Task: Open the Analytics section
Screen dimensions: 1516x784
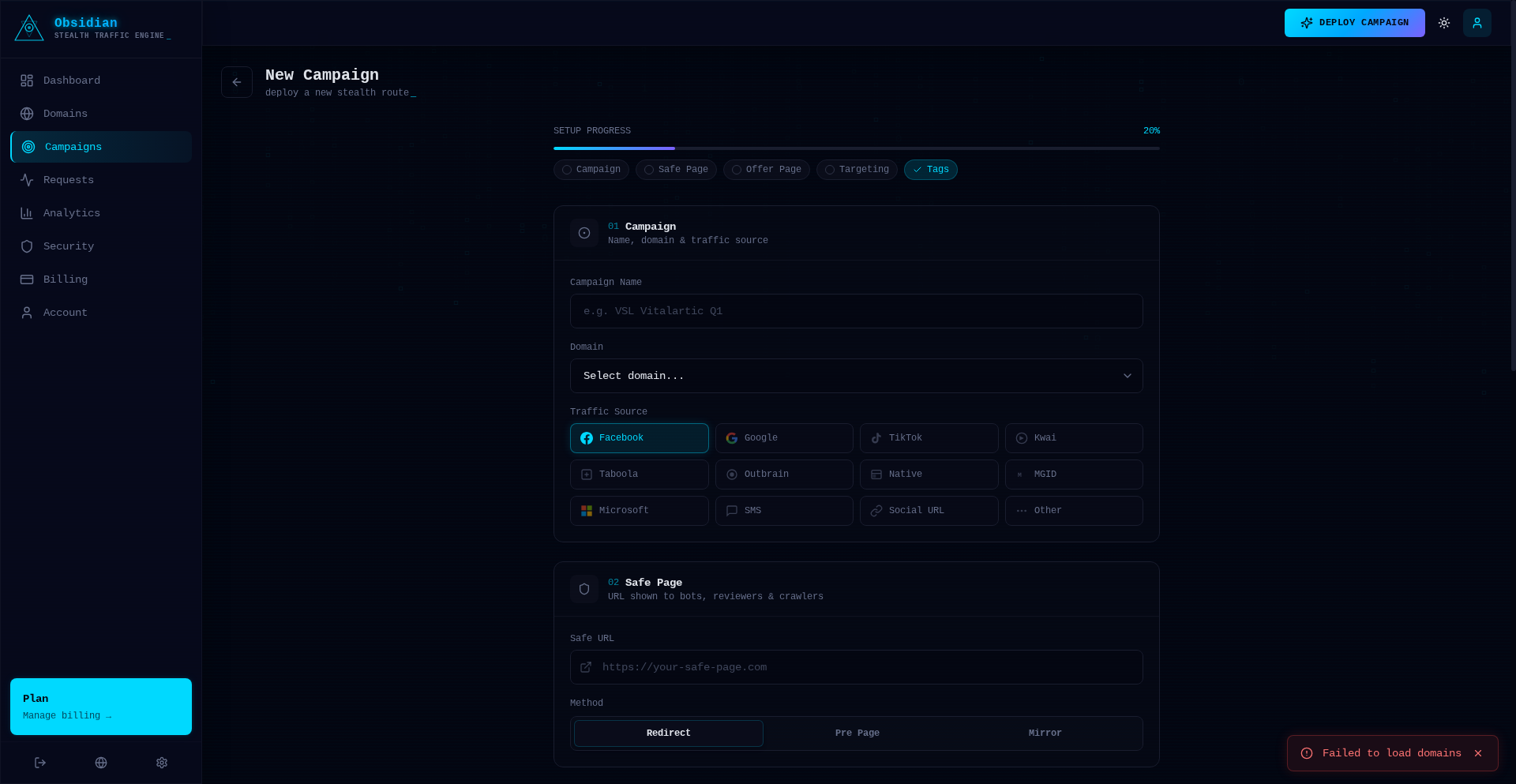Action: coord(72,213)
